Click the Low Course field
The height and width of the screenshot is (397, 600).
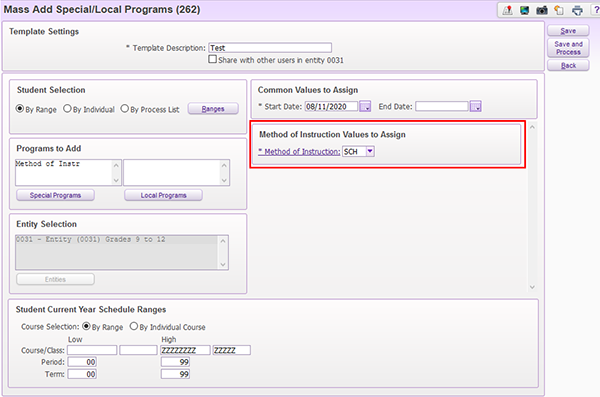coord(92,350)
